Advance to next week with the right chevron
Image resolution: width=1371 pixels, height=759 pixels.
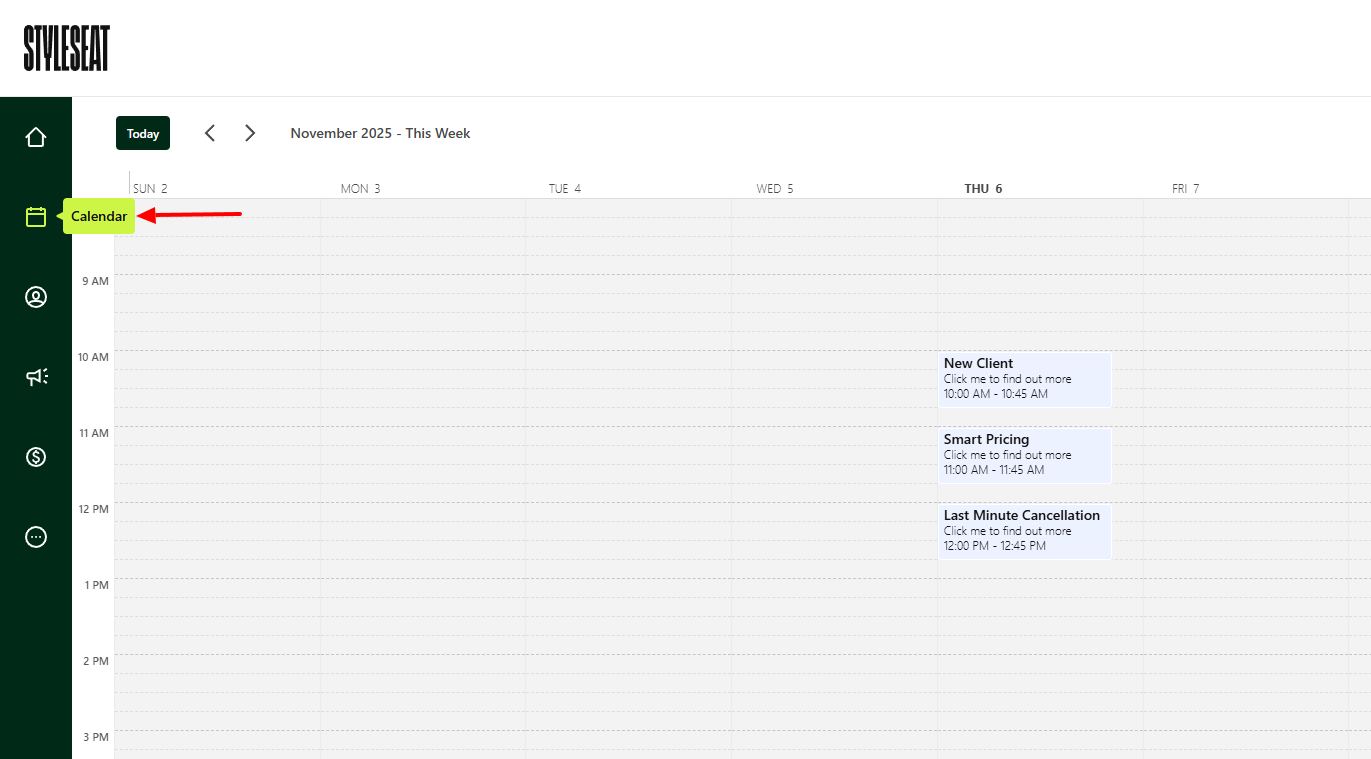click(249, 132)
